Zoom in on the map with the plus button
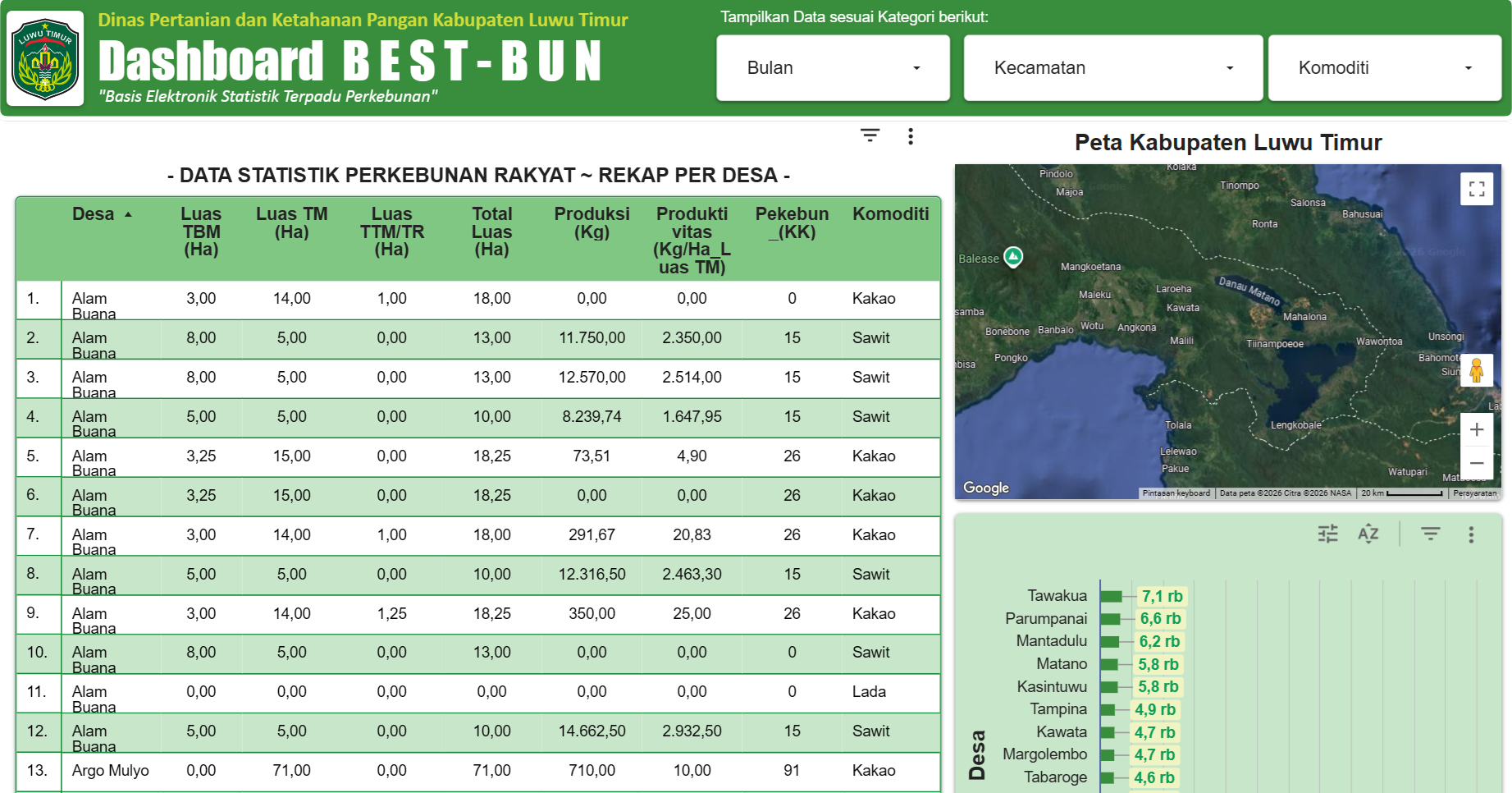The width and height of the screenshot is (1512, 793). 1477,429
